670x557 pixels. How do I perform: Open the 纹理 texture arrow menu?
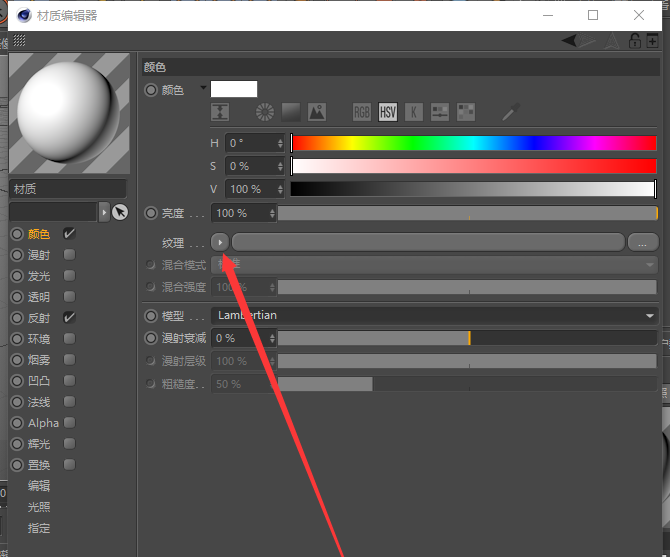pyautogui.click(x=220, y=242)
